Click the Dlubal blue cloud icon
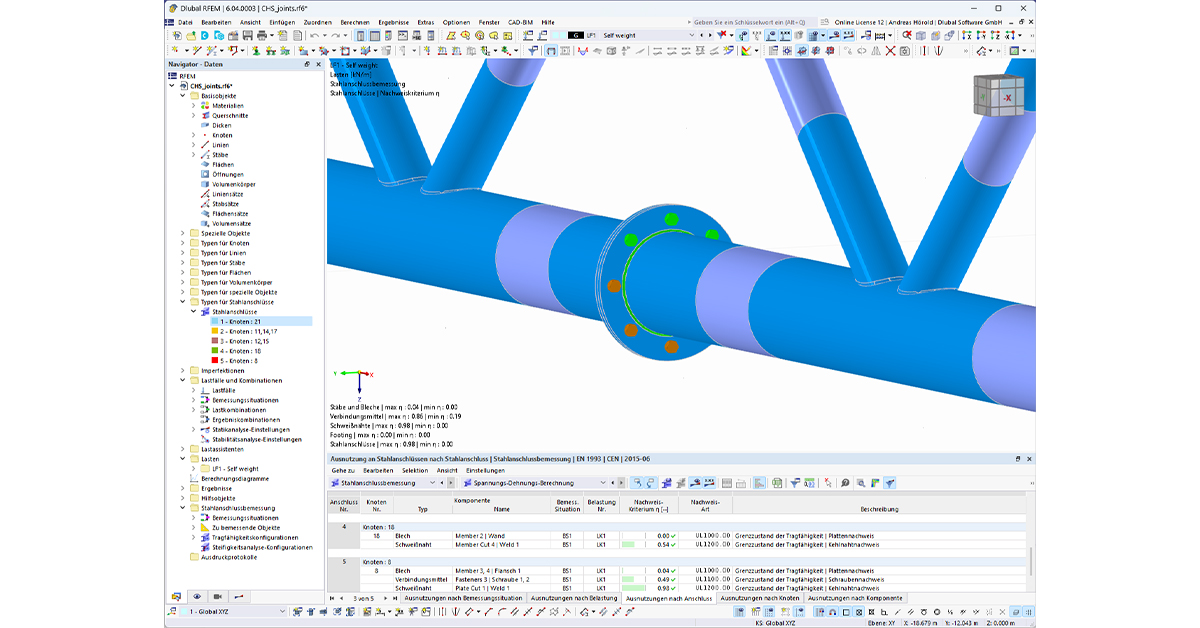This screenshot has height=628, width=1200. pyautogui.click(x=205, y=35)
